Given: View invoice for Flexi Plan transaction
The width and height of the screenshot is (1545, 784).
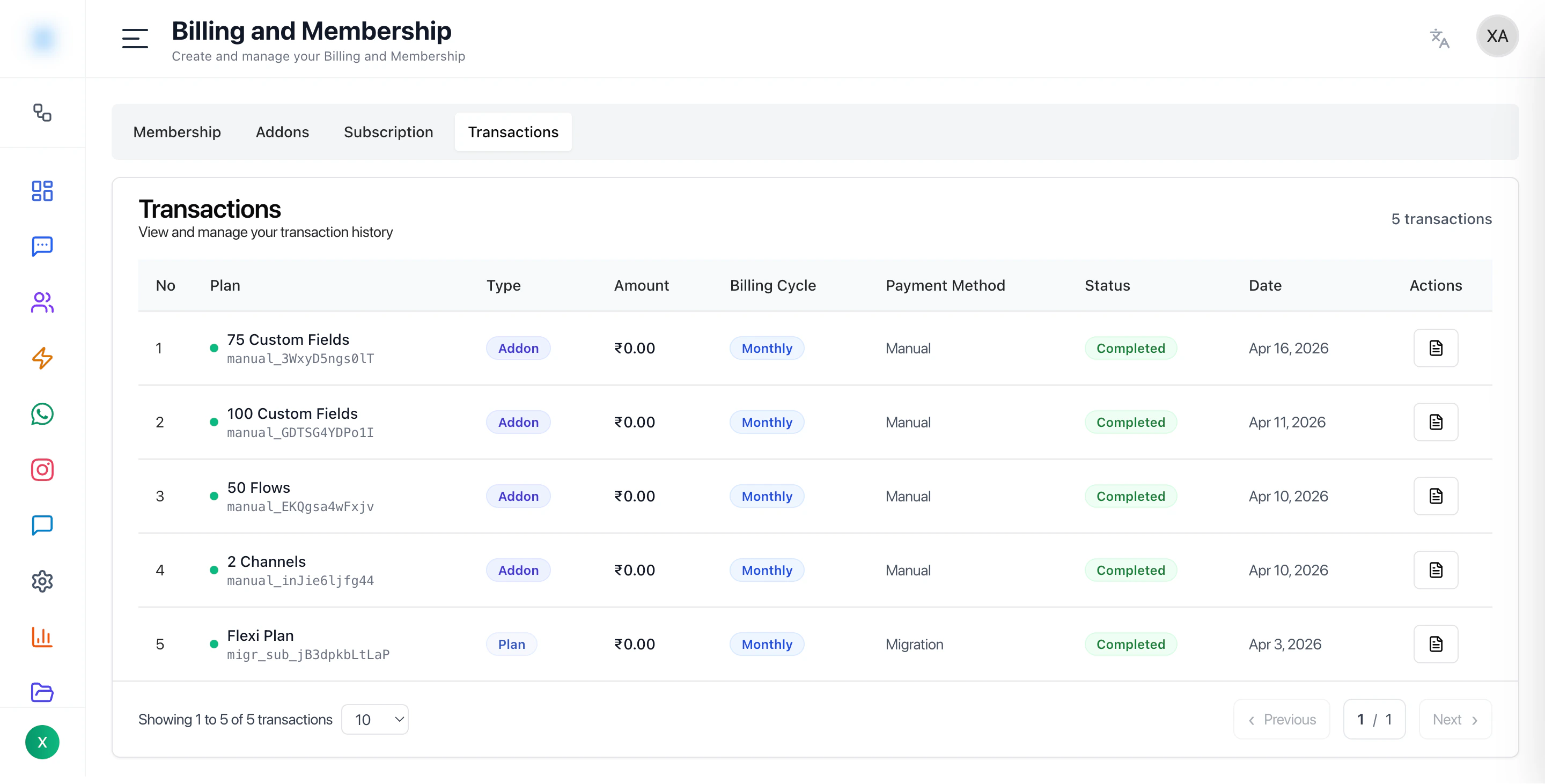Looking at the screenshot, I should [x=1435, y=645].
